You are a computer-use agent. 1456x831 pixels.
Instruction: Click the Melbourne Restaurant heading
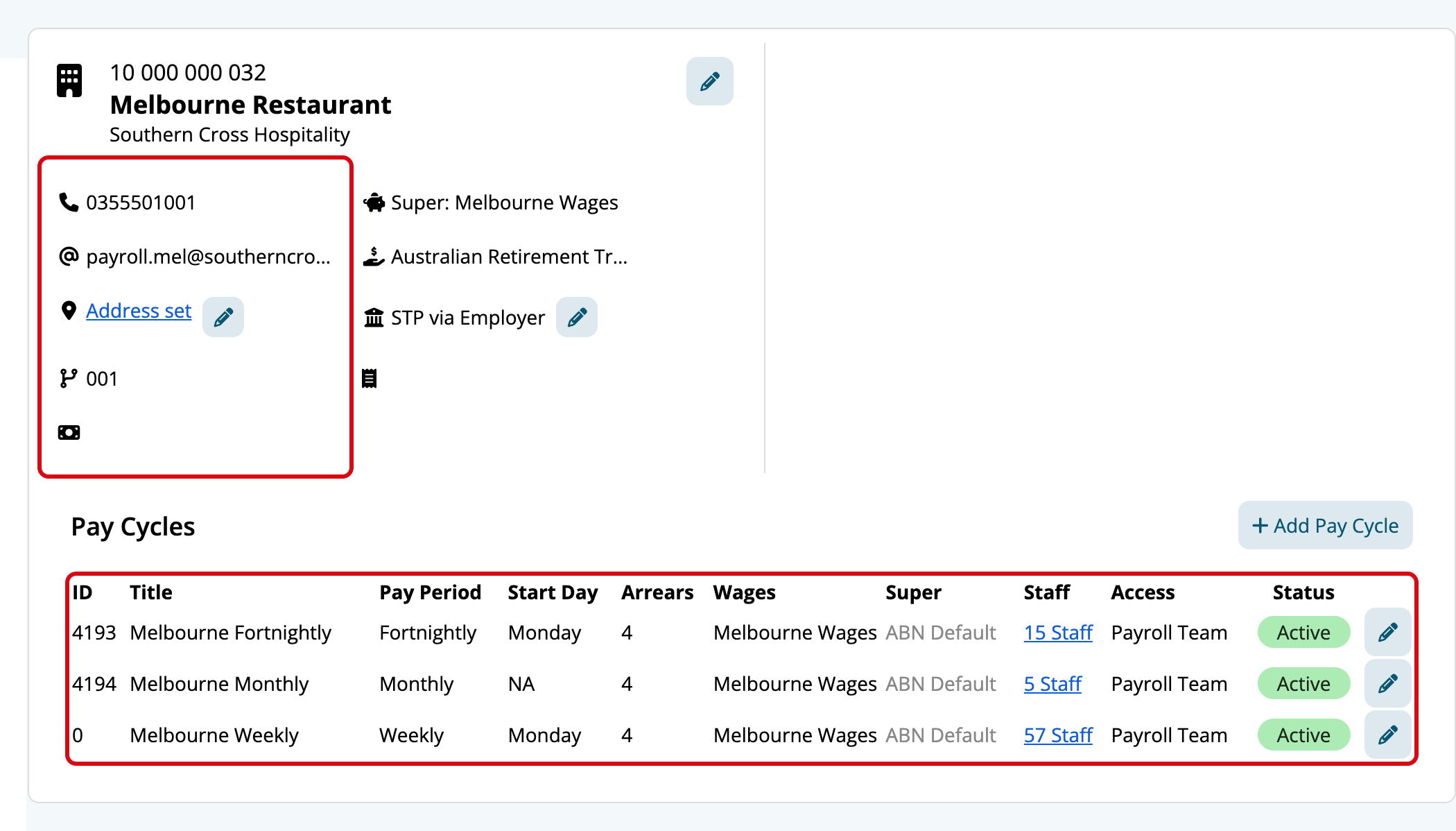coord(250,105)
